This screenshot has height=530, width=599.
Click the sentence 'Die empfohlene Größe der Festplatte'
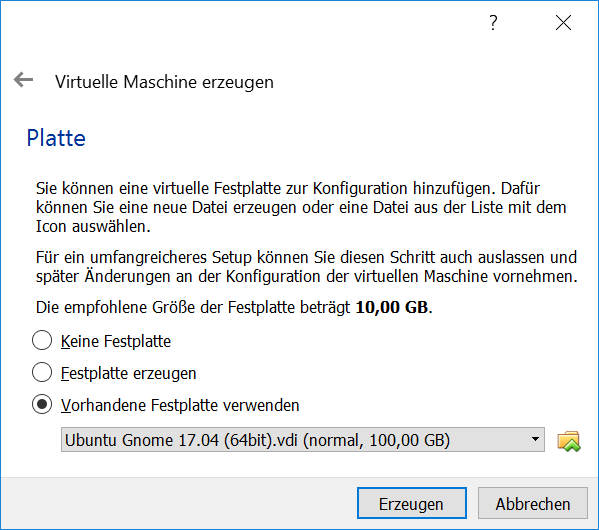click(234, 307)
